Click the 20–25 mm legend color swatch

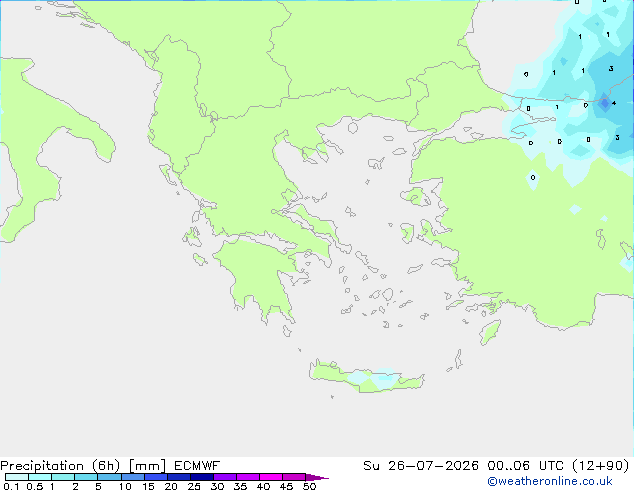point(179,477)
